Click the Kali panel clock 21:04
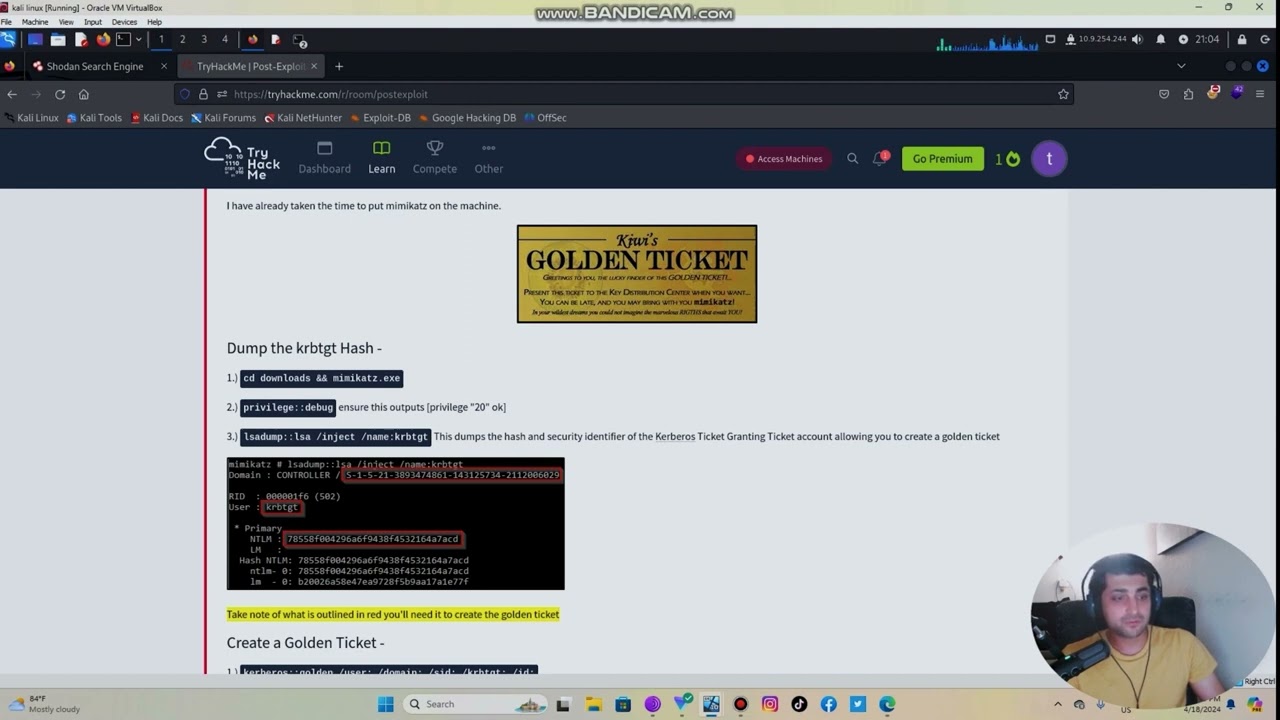The image size is (1280, 720). [1207, 40]
